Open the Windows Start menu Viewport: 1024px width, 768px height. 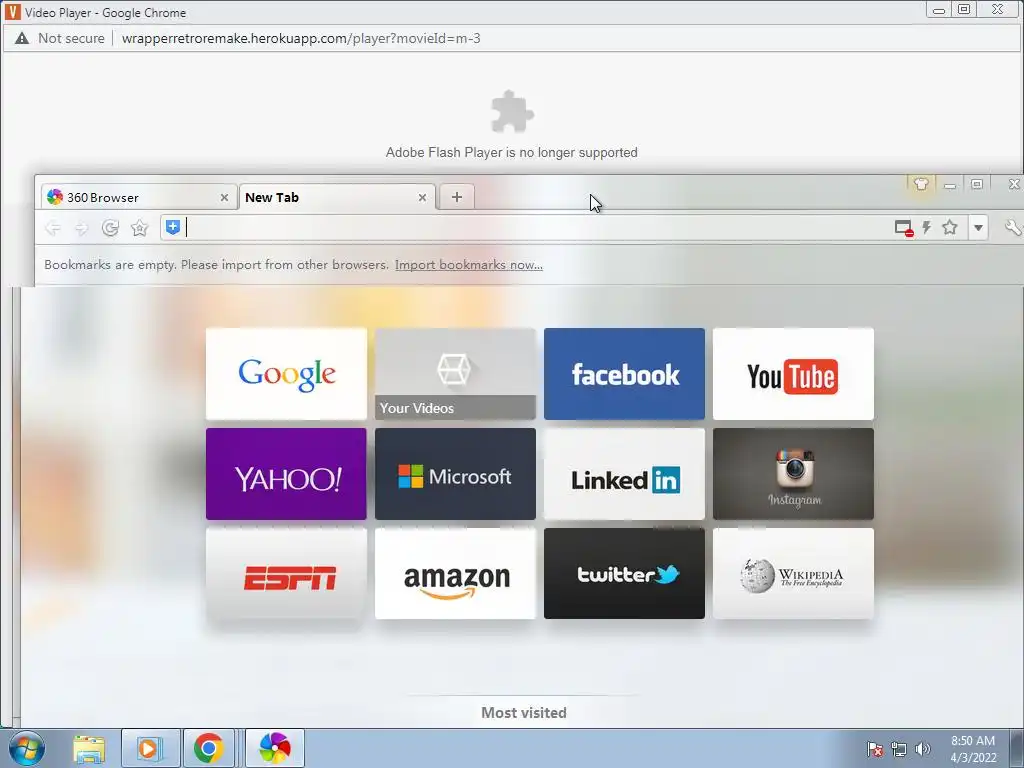(x=27, y=748)
